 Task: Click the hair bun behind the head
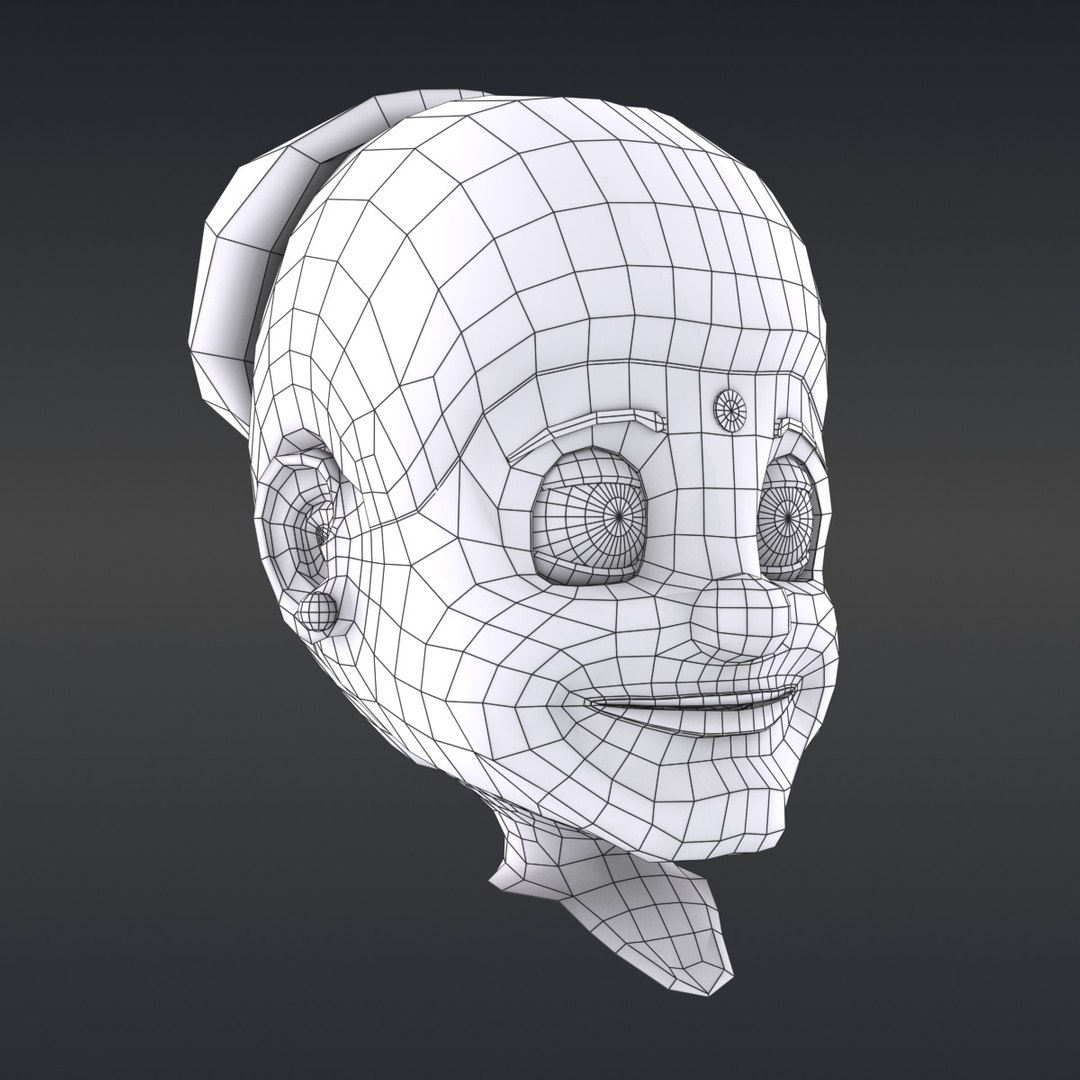tap(289, 255)
